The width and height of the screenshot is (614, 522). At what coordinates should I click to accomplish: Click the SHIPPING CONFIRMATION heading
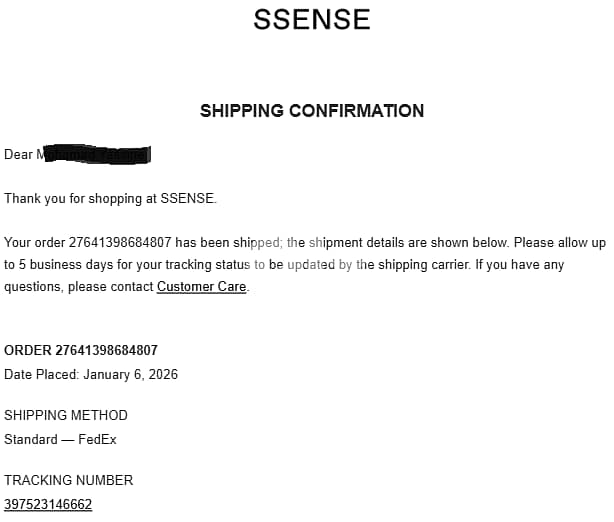click(311, 110)
